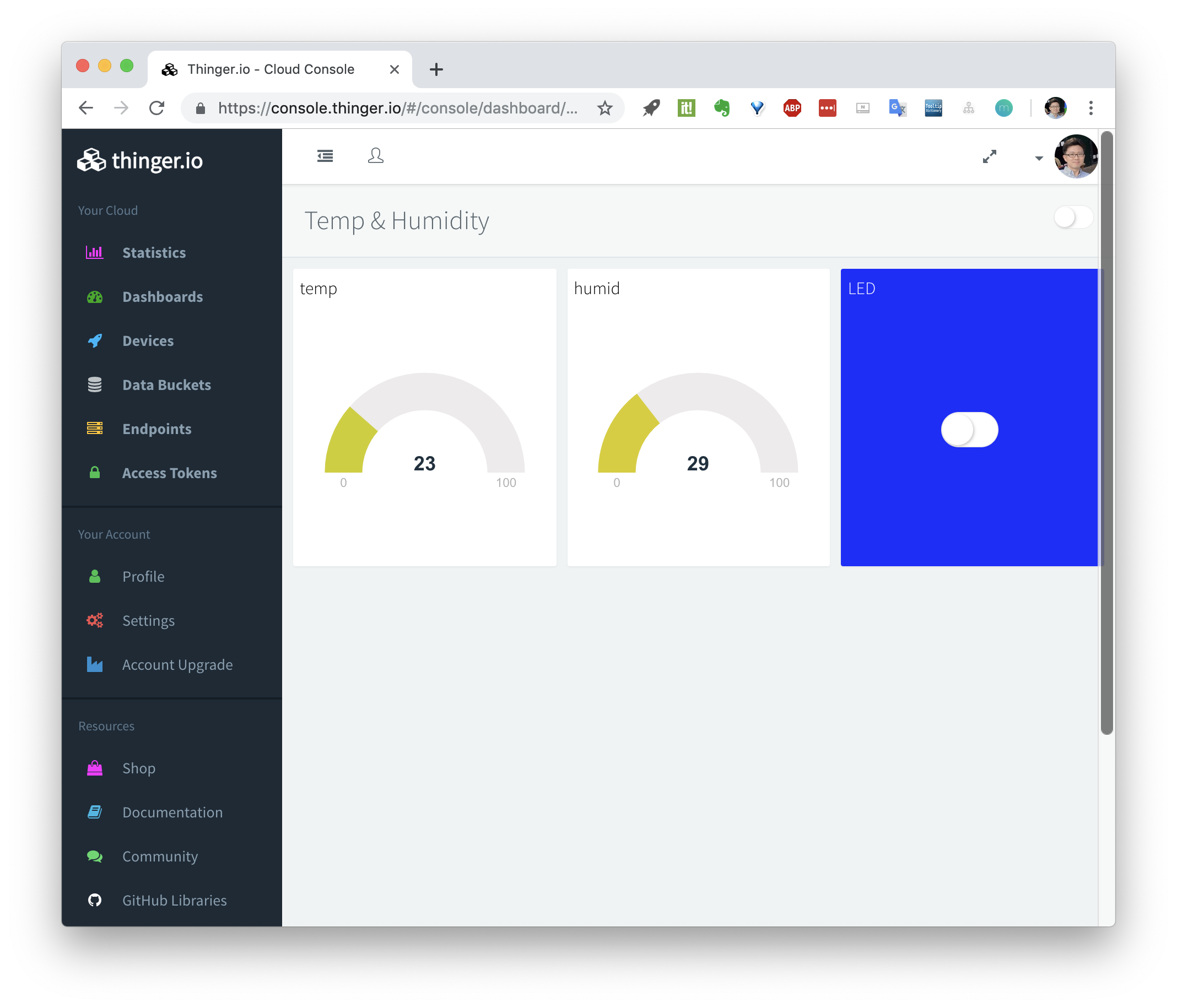Click the LED widget title
Image resolution: width=1177 pixels, height=1008 pixels.
[861, 289]
